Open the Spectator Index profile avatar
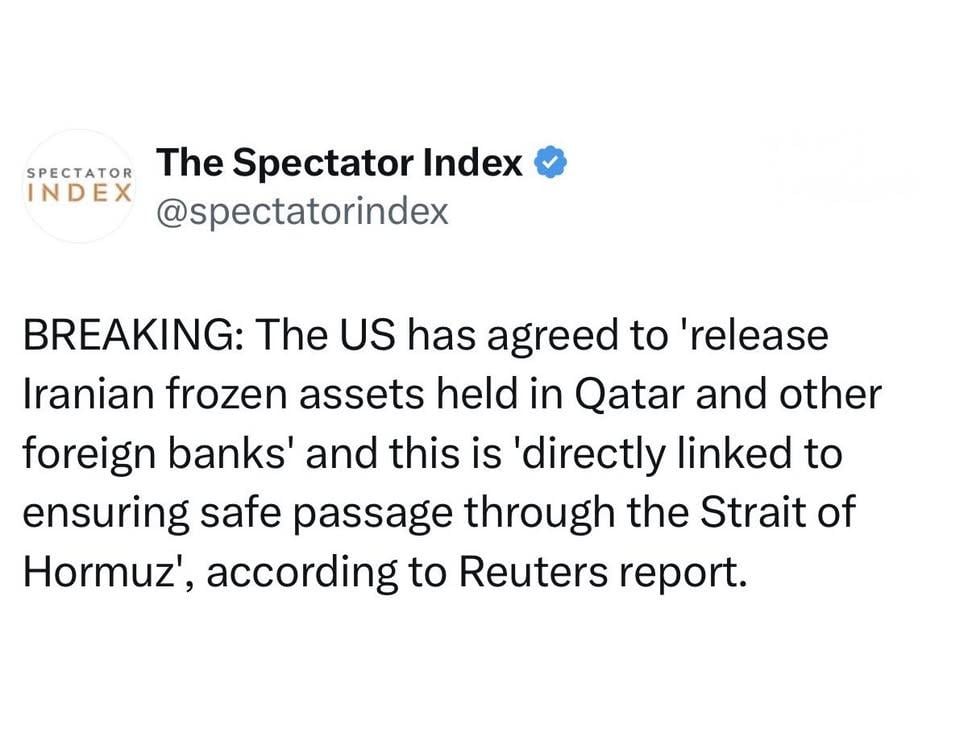The width and height of the screenshot is (972, 741). [79, 185]
